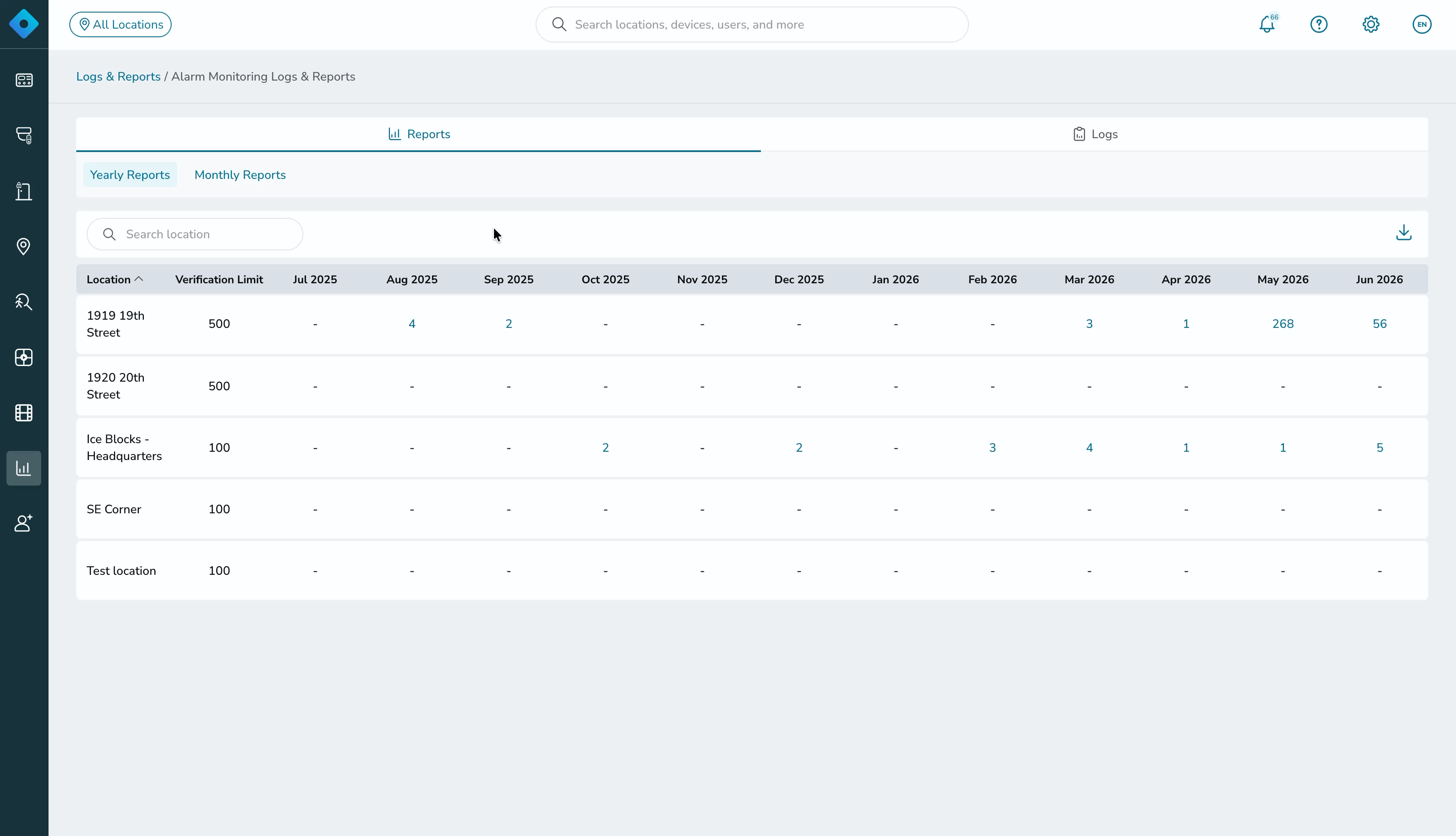
Task: Click the 1920 20th Street location name
Action: [x=115, y=386]
